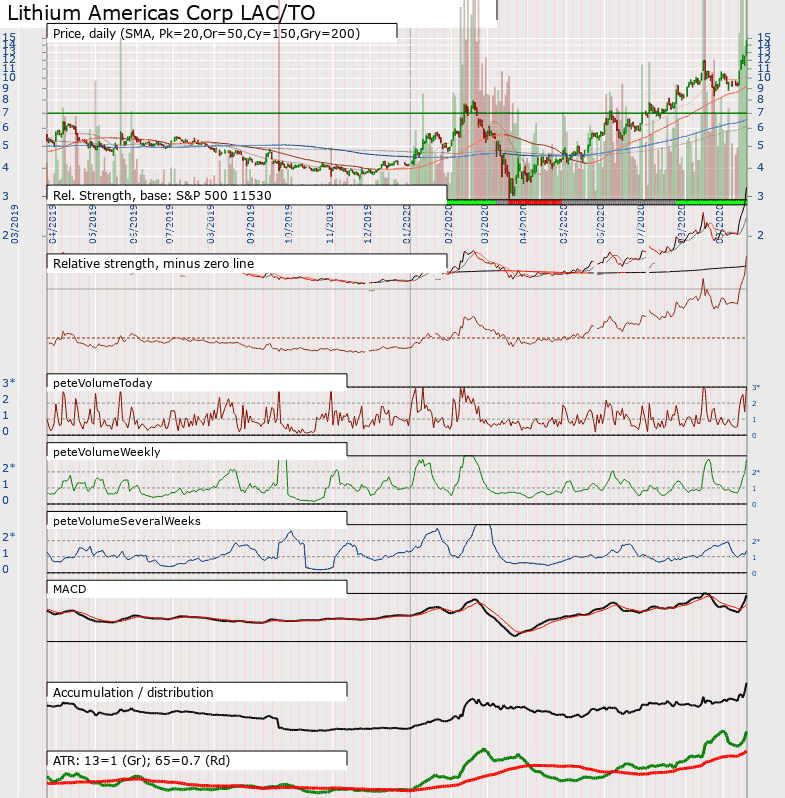The image size is (785, 798).
Task: Select the "07/2020" date axis label
Action: point(641,224)
